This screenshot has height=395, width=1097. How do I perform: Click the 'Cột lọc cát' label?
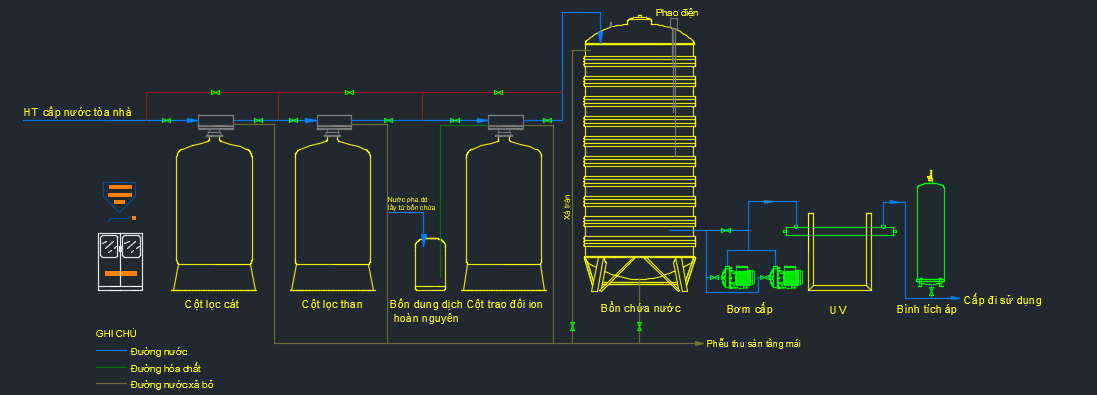coord(212,304)
